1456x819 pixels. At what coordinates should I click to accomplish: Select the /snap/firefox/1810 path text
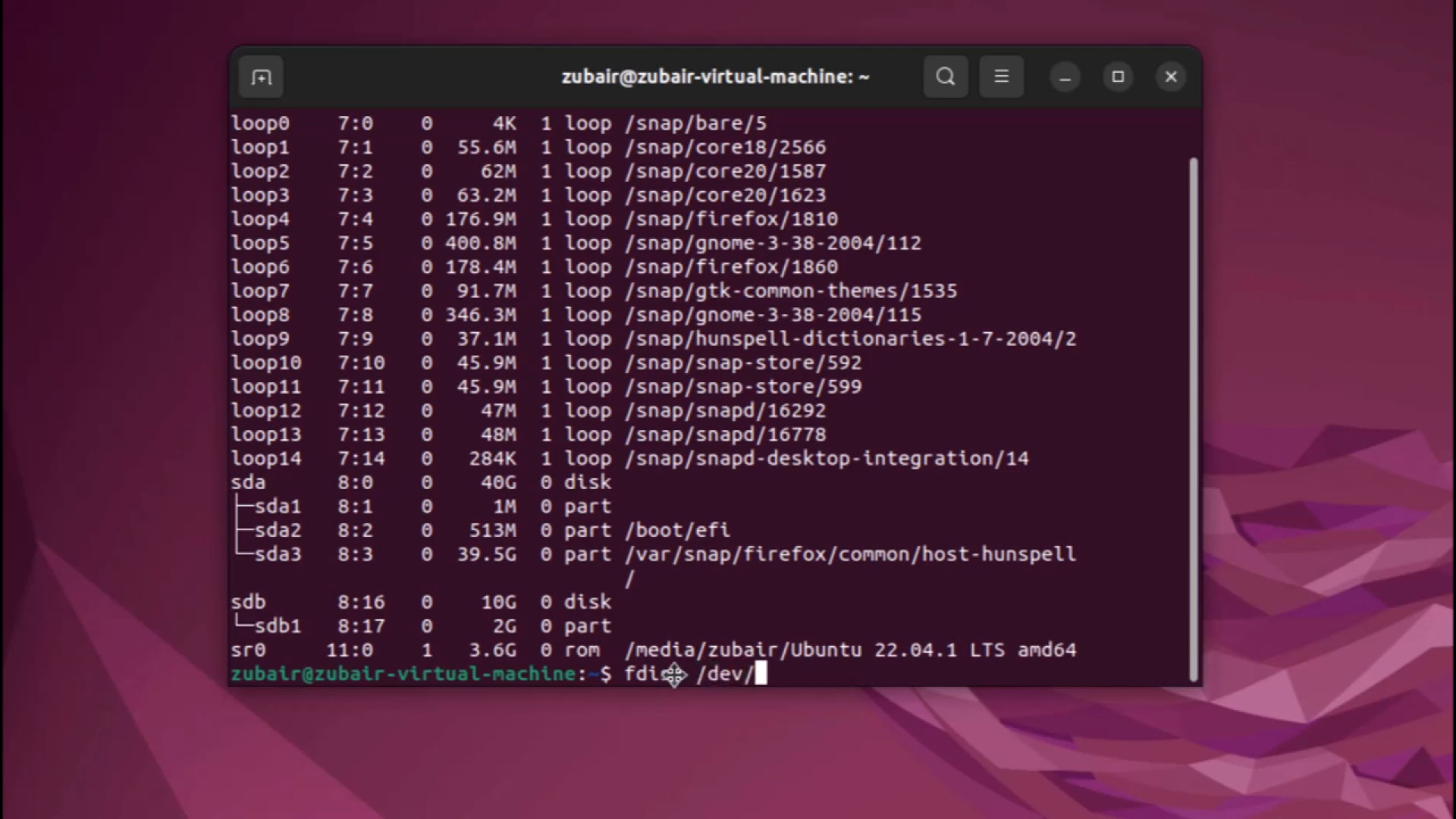[732, 218]
